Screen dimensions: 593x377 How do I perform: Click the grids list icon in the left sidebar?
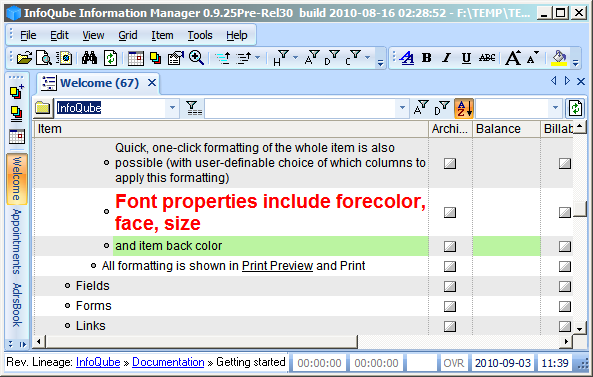[17, 114]
